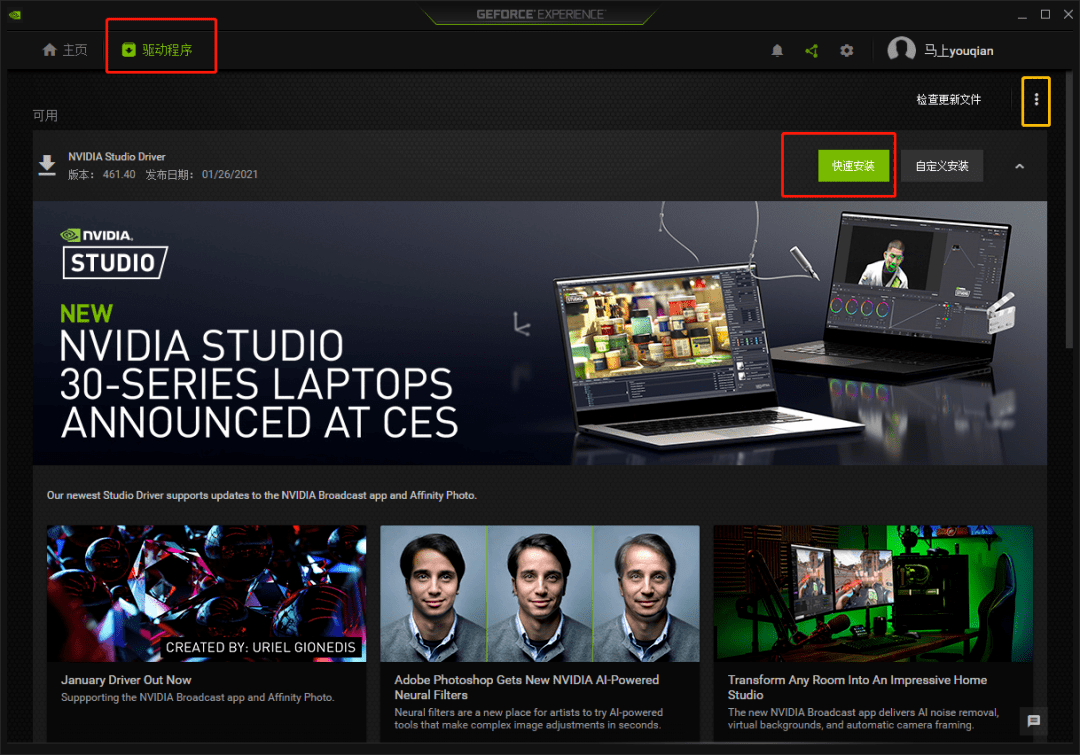The image size is (1080, 755).
Task: Click the NVIDIA Studio 30-Series Laptops banner
Action: click(x=540, y=333)
